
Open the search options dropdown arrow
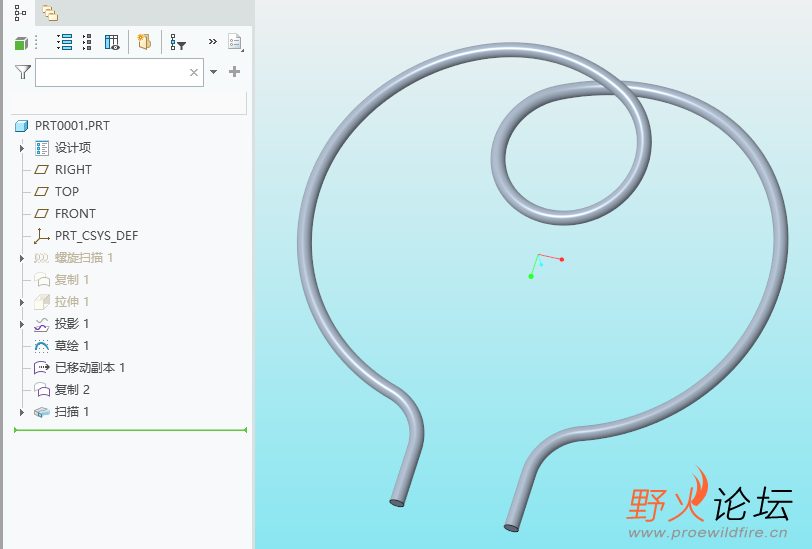tap(213, 72)
